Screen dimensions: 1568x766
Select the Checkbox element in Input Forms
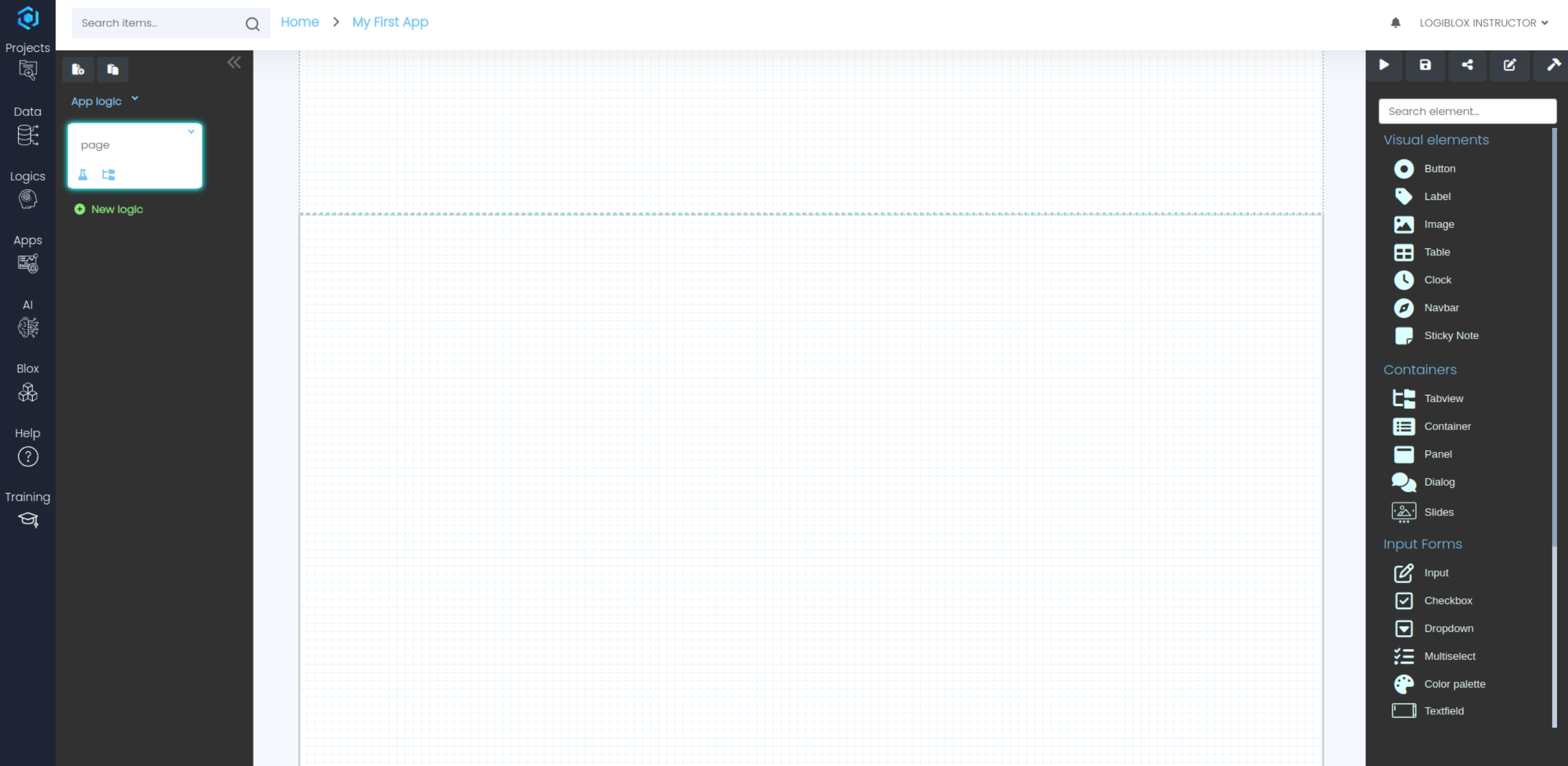tap(1447, 600)
